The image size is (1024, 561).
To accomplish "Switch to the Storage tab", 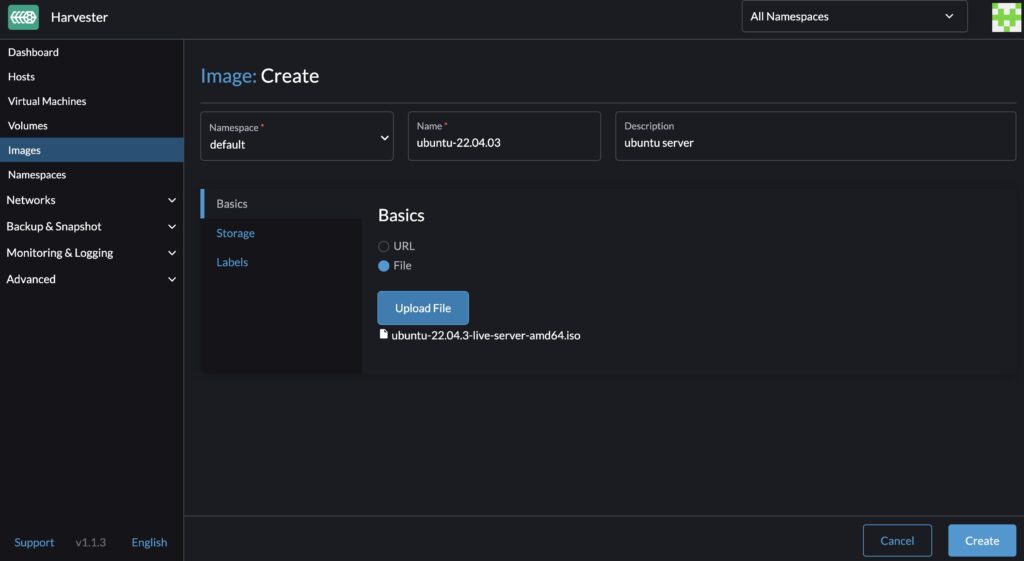I will tap(235, 233).
